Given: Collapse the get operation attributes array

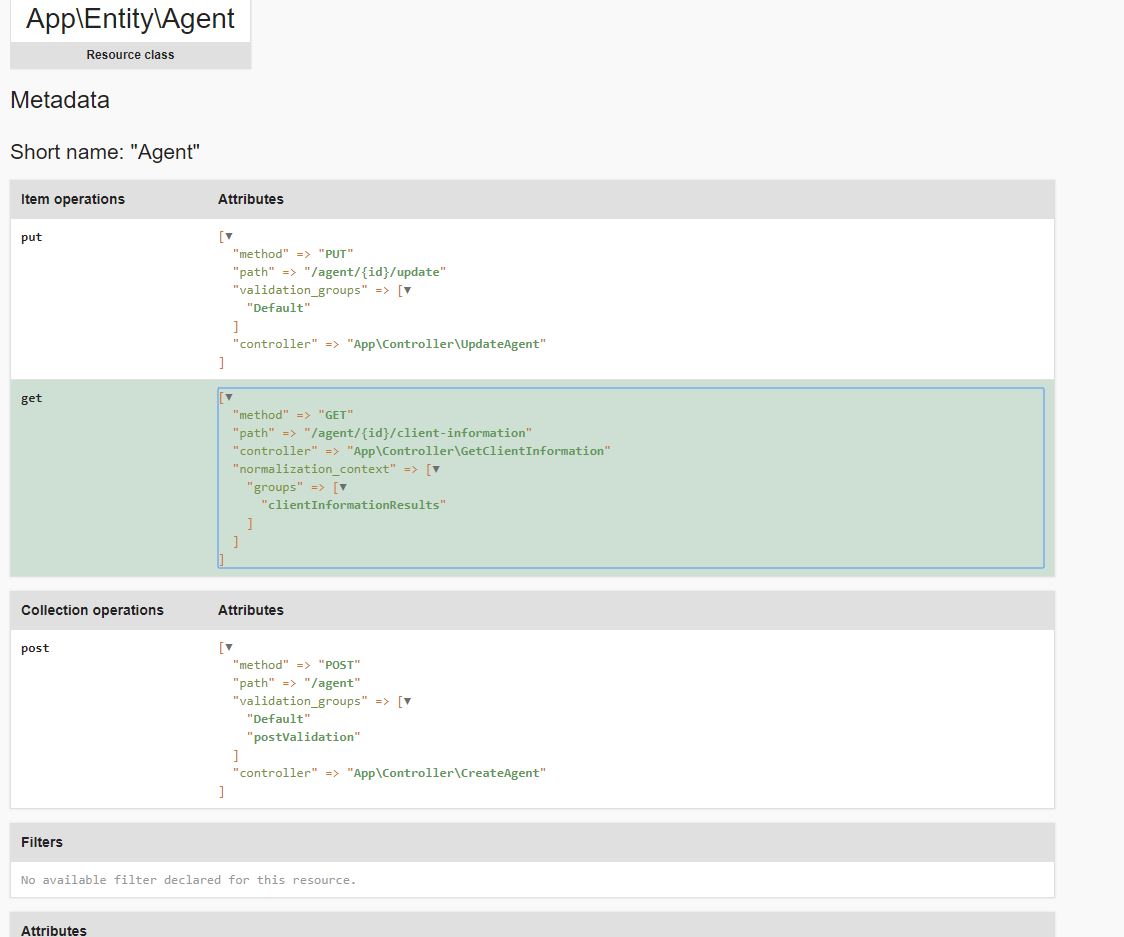Looking at the screenshot, I should click(228, 396).
